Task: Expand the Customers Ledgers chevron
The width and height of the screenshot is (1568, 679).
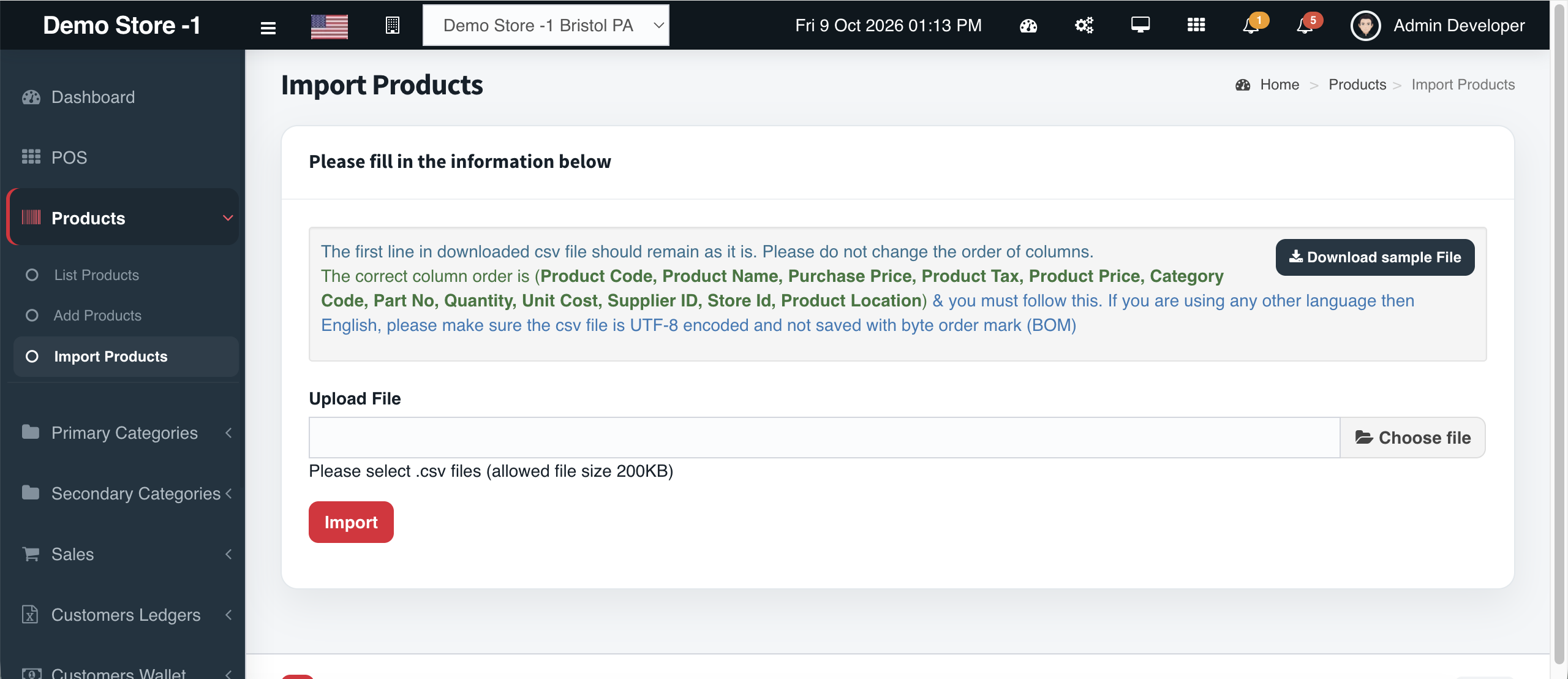Action: [228, 615]
